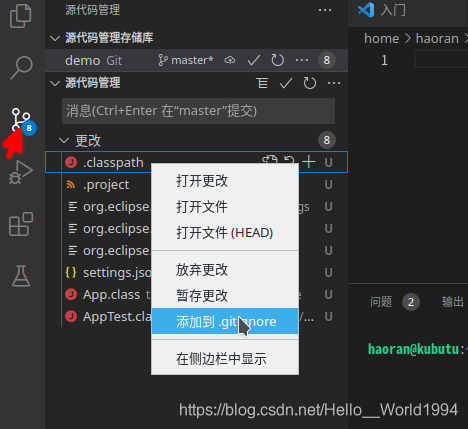Viewport: 468px width, 429px height.
Task: Publish changes with the cloud upload icon
Action: pos(230,60)
